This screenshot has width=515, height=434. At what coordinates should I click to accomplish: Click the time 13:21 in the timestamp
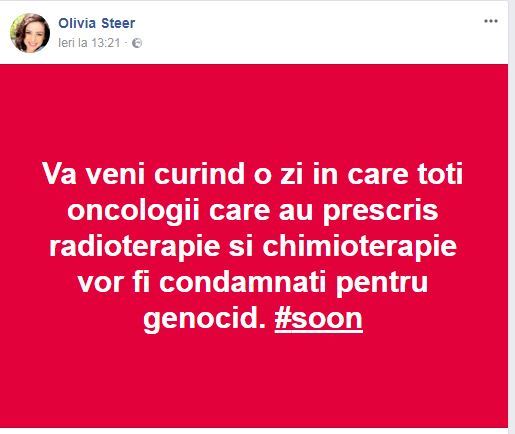tap(105, 43)
